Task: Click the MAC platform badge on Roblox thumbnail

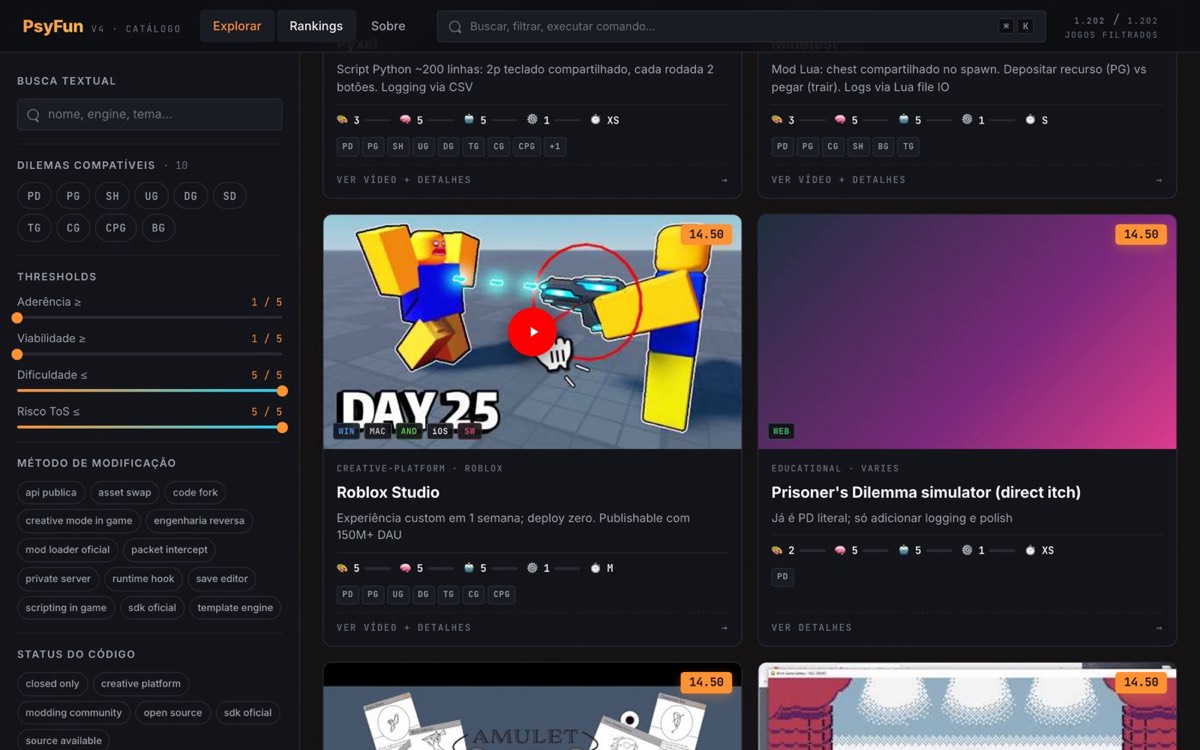Action: [377, 431]
